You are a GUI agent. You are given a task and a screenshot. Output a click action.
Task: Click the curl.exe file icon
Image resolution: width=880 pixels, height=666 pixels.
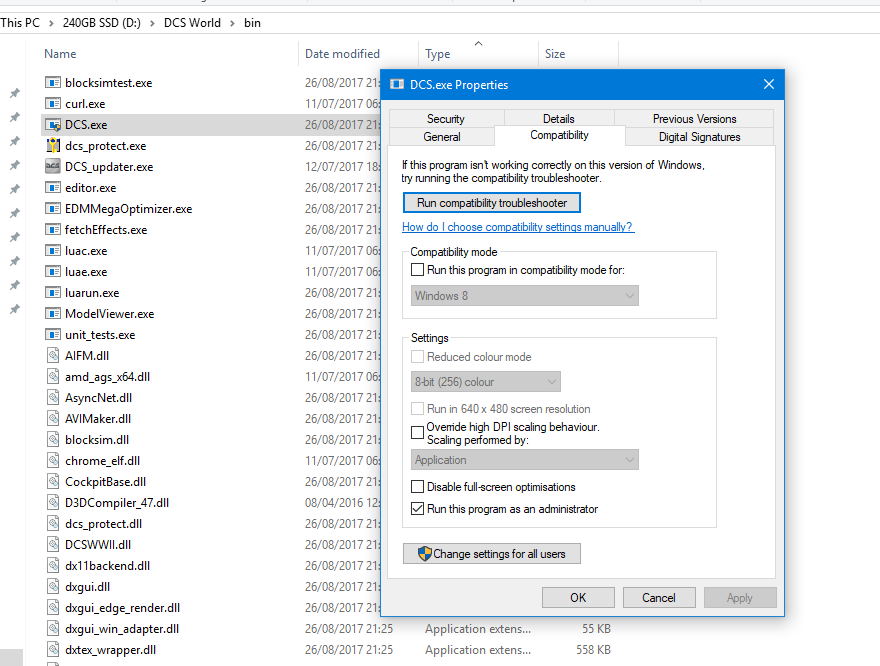tap(53, 104)
